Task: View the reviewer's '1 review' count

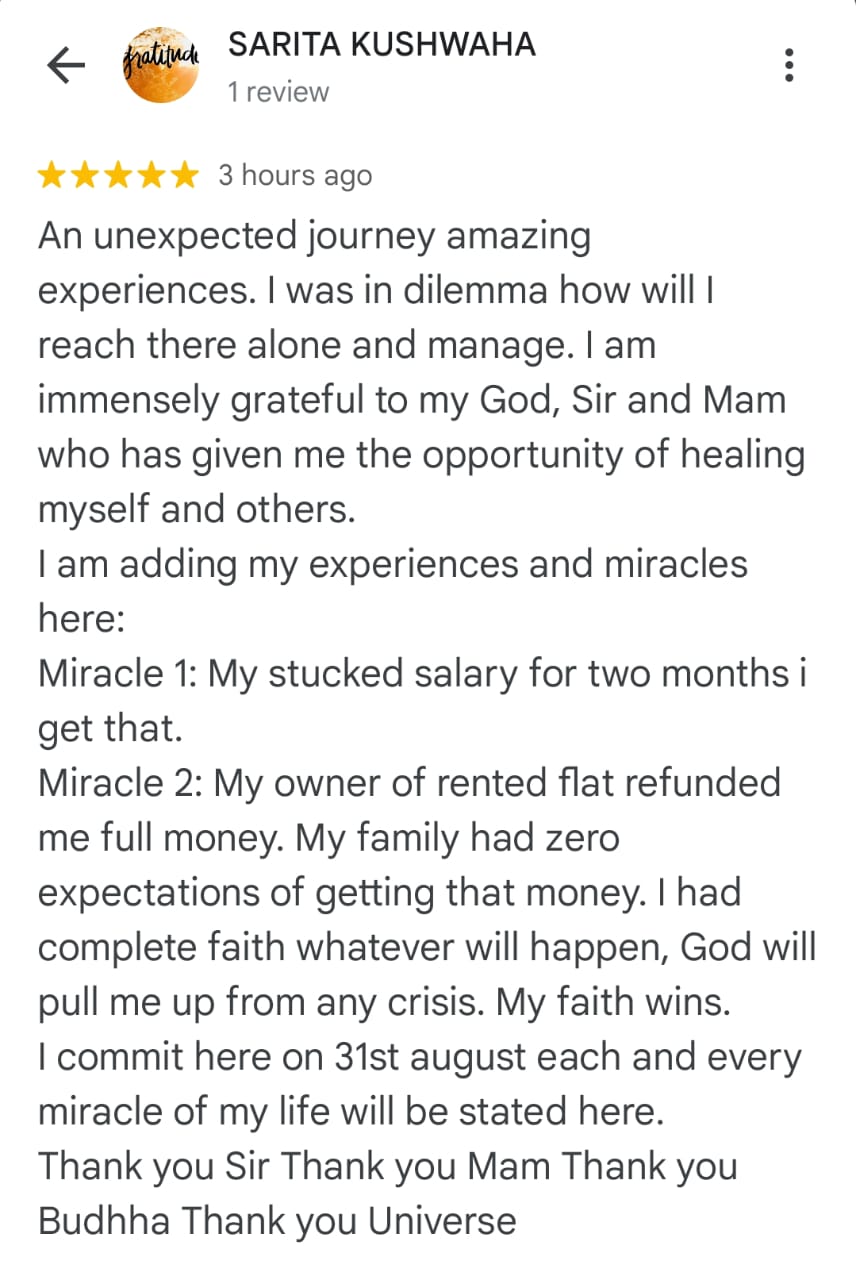Action: coord(278,92)
